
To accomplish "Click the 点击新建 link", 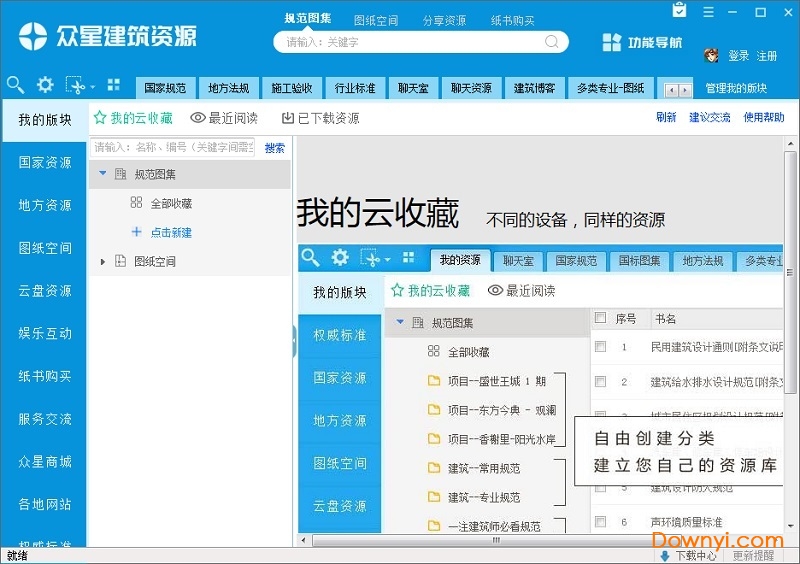I will coord(171,232).
